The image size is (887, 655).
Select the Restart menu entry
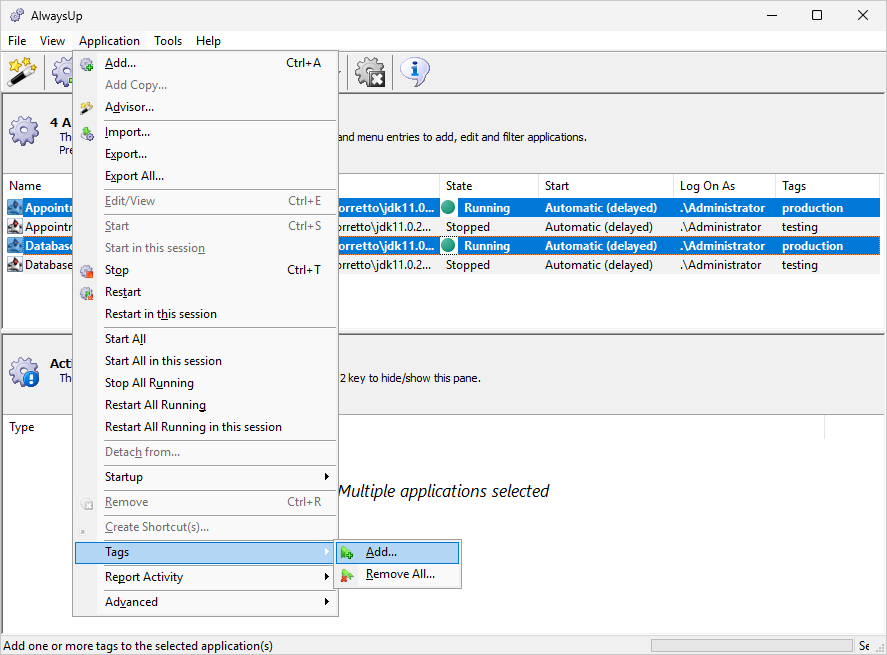[206, 292]
